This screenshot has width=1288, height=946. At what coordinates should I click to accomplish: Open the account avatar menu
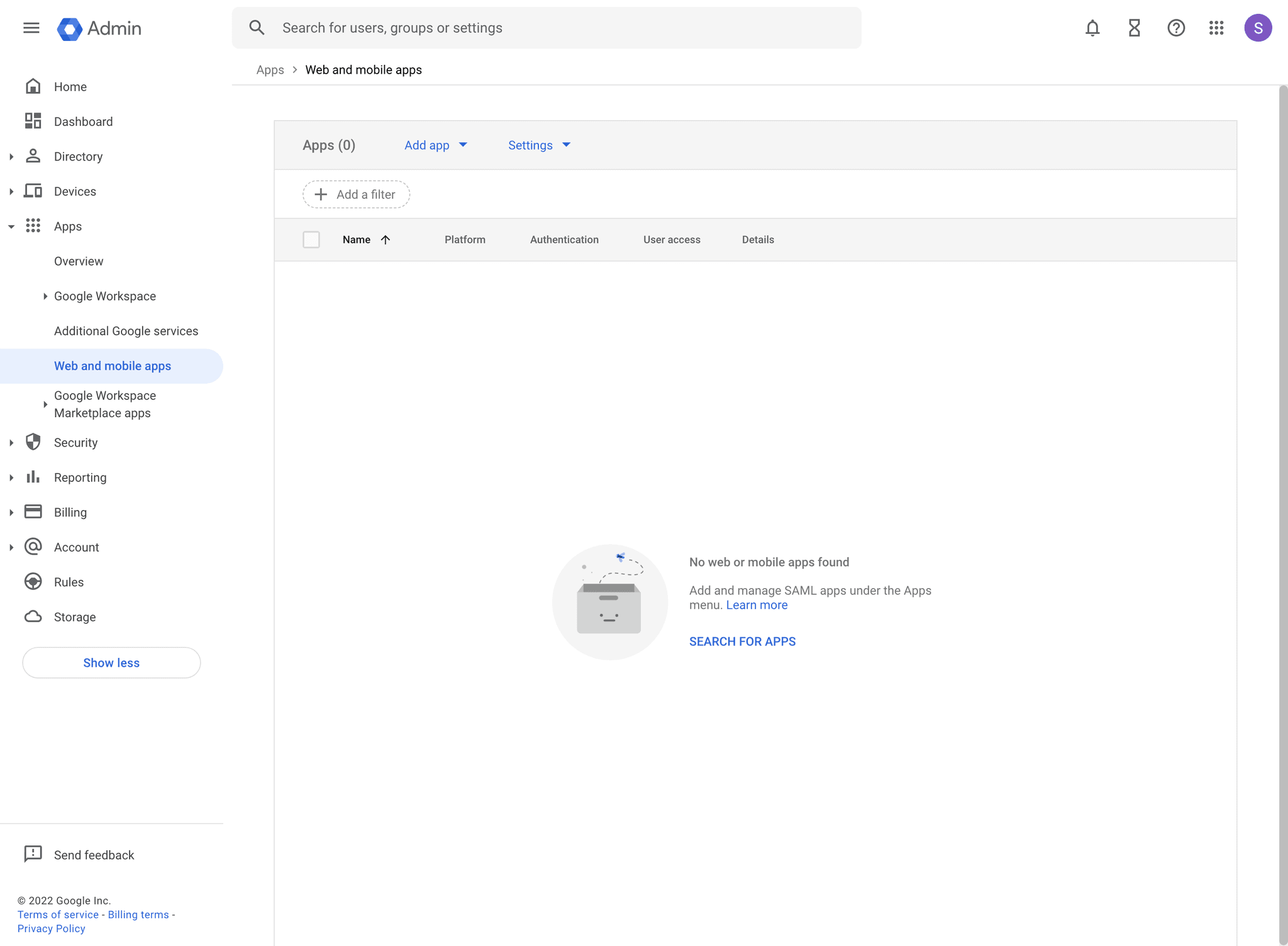click(x=1258, y=28)
